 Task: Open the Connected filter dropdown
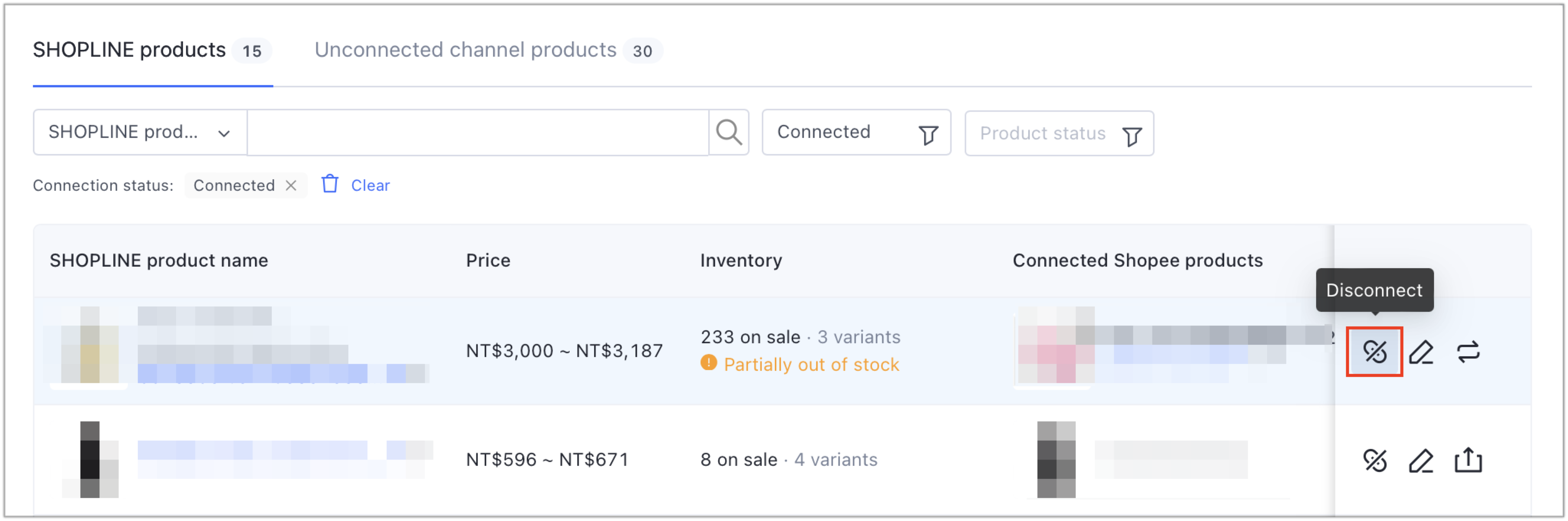coord(856,132)
